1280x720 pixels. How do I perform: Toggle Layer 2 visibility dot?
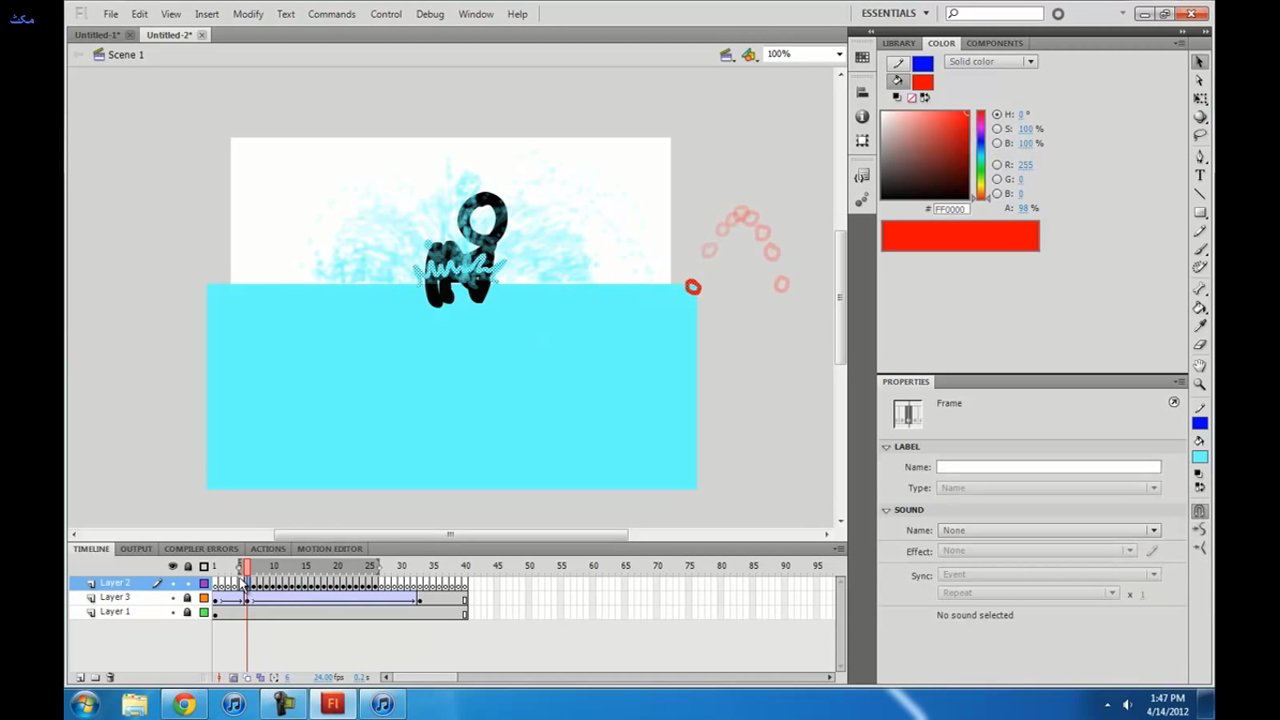pos(173,583)
